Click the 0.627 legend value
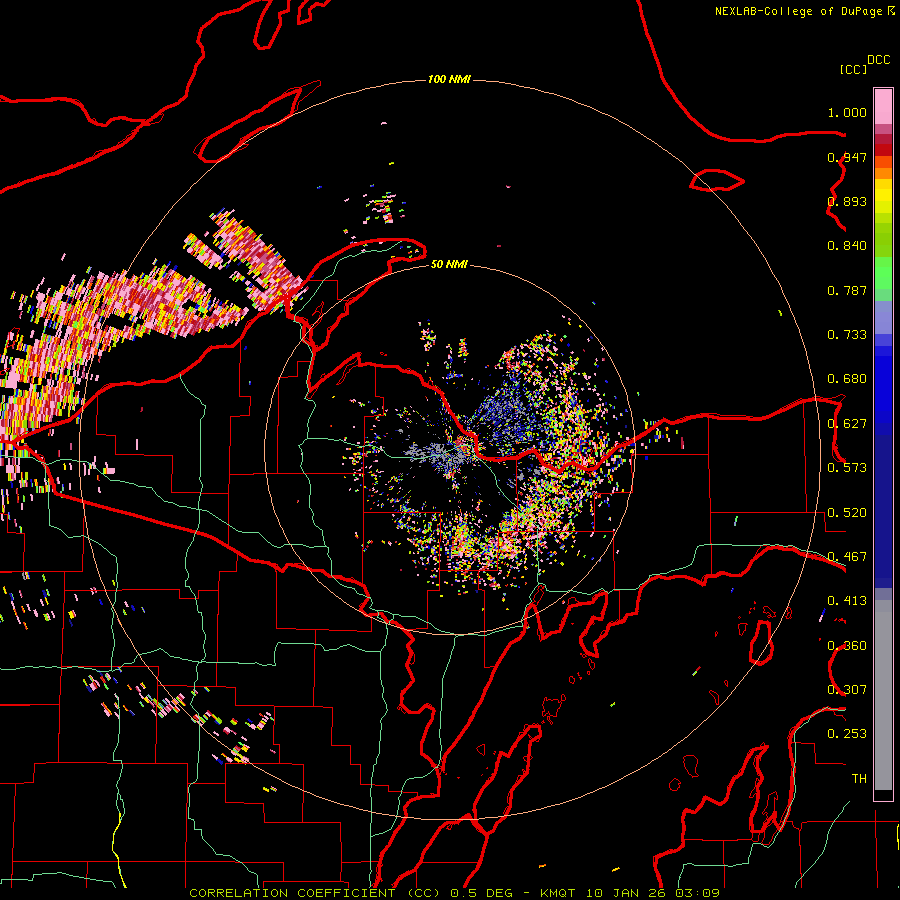 click(x=847, y=424)
